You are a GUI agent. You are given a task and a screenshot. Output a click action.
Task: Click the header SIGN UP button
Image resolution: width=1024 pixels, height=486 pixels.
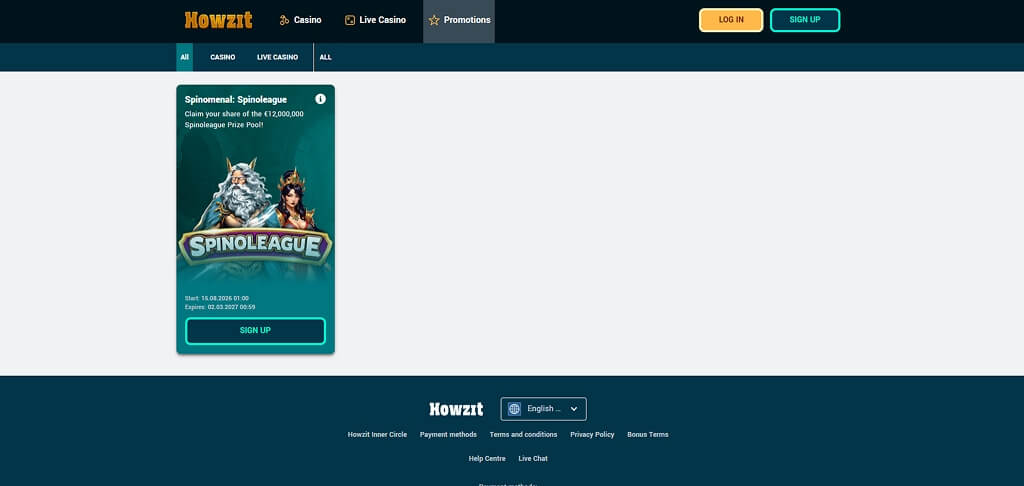[x=805, y=20]
